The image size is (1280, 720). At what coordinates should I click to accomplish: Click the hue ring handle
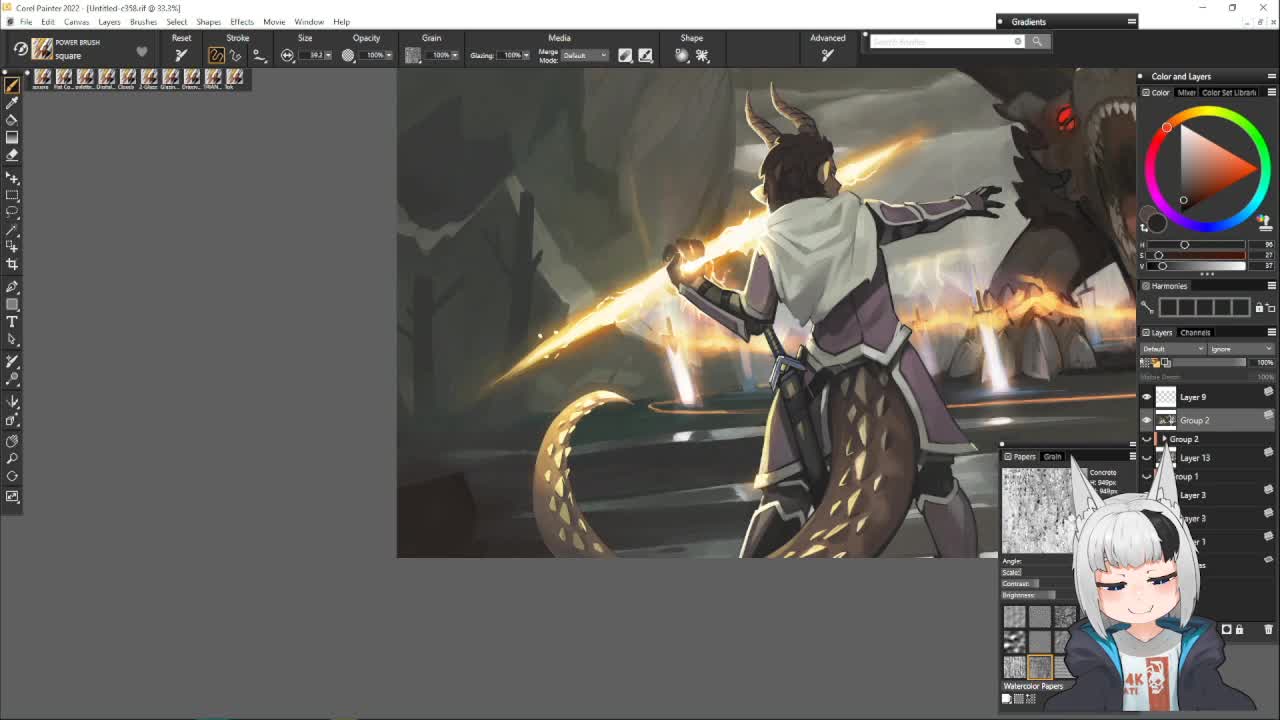click(1166, 127)
